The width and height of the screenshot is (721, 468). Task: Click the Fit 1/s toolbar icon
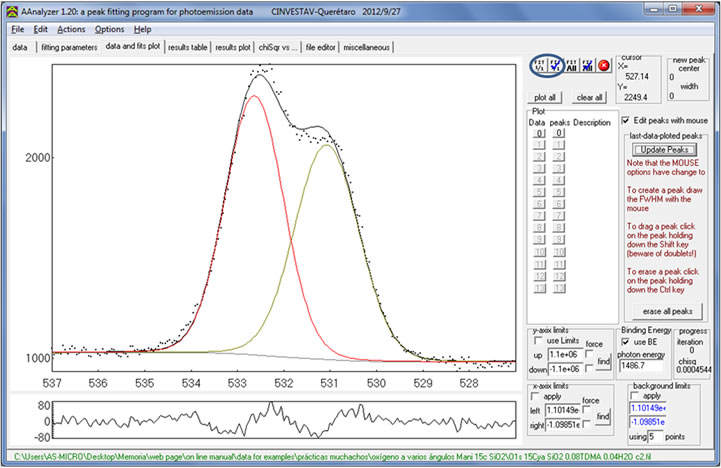pos(540,67)
